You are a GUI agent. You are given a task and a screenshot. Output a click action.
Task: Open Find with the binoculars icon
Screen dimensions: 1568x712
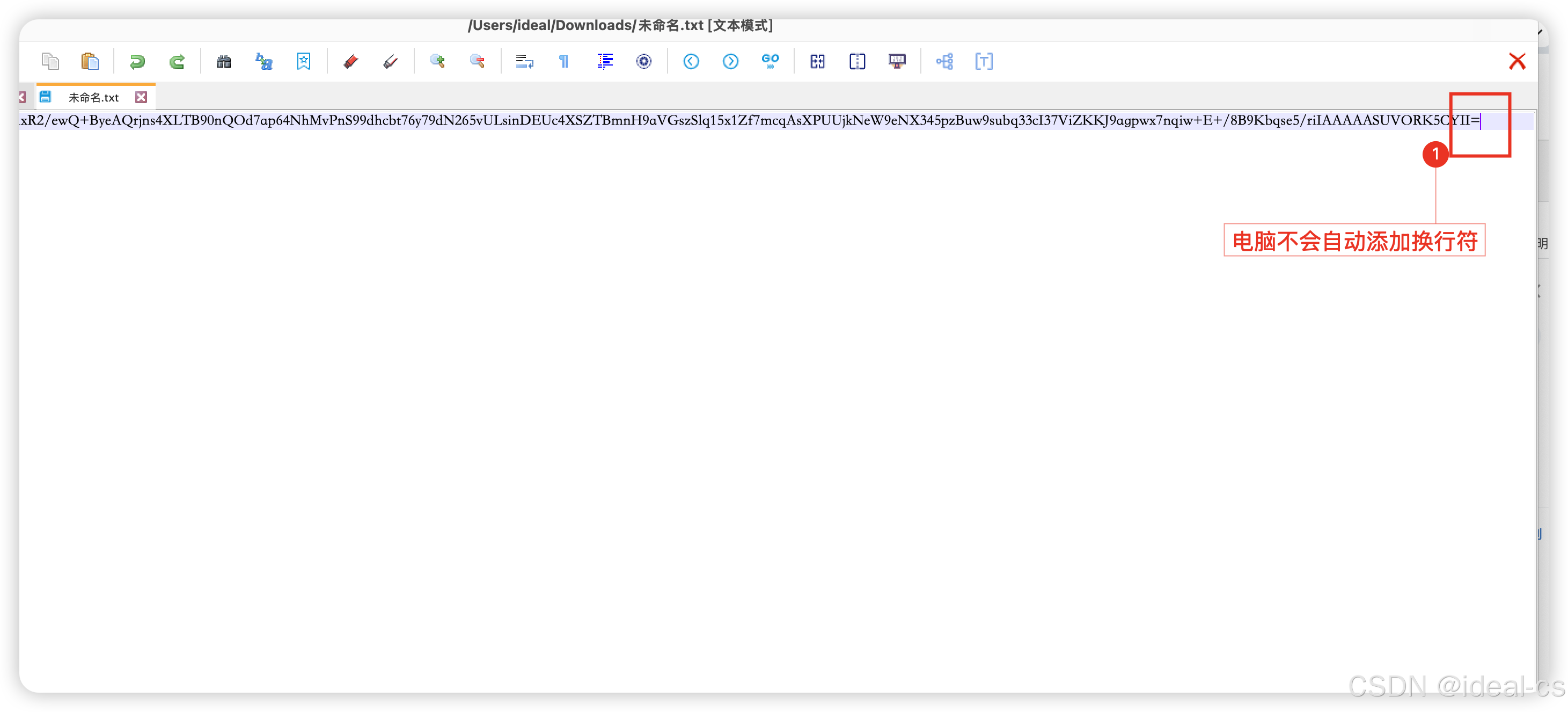[x=223, y=62]
